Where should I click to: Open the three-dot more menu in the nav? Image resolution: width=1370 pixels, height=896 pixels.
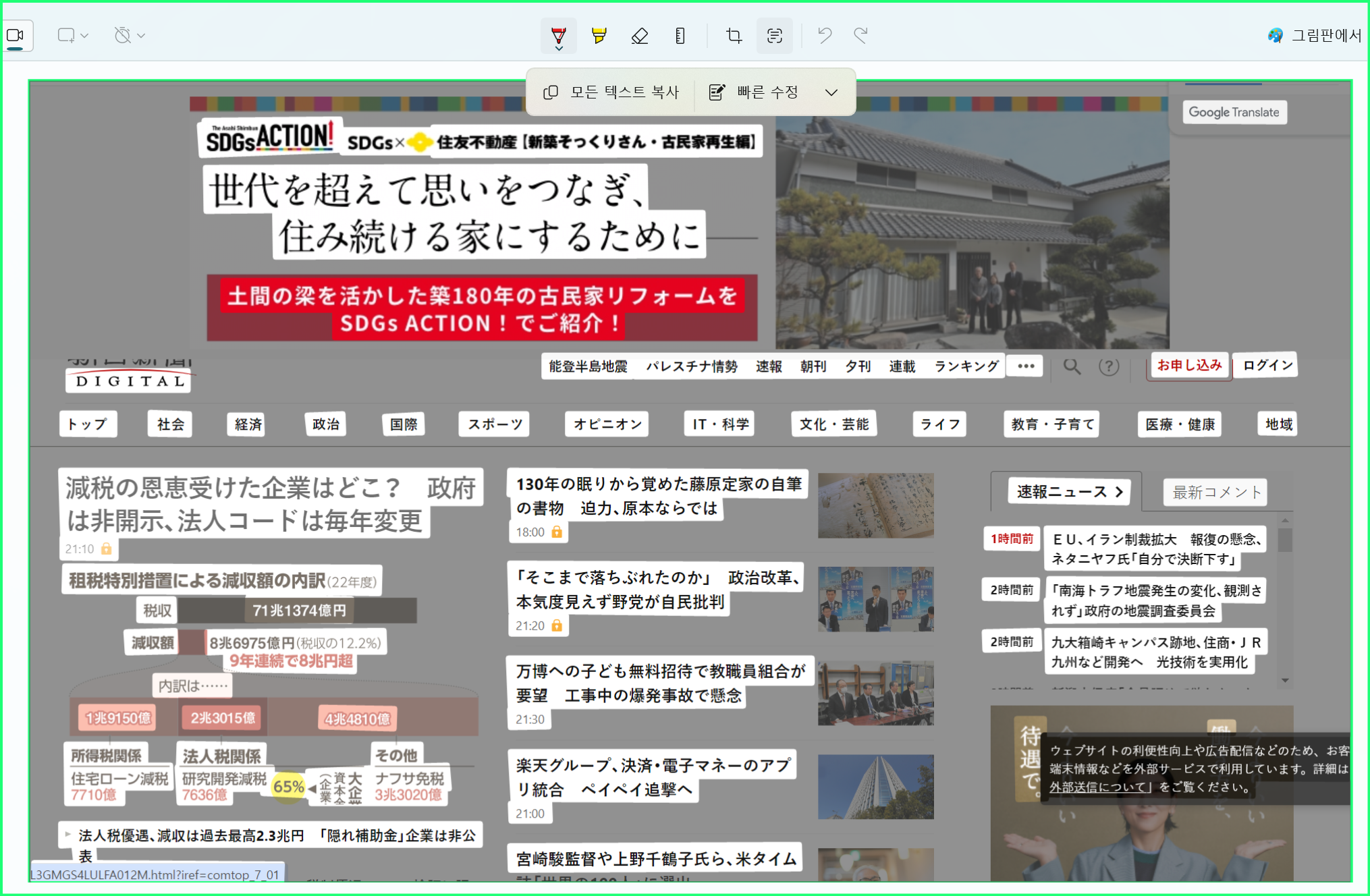point(1026,366)
